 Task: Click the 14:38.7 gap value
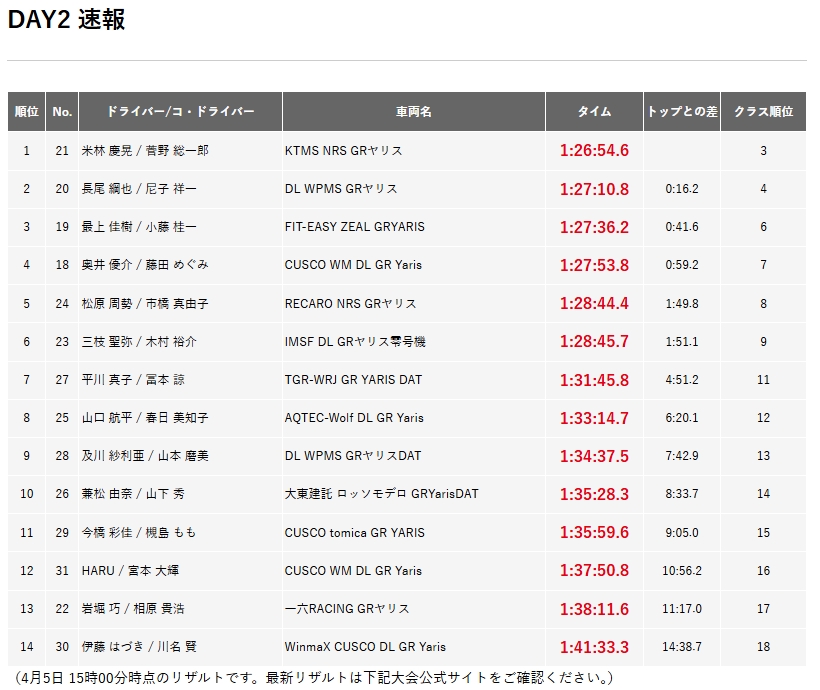pos(682,647)
